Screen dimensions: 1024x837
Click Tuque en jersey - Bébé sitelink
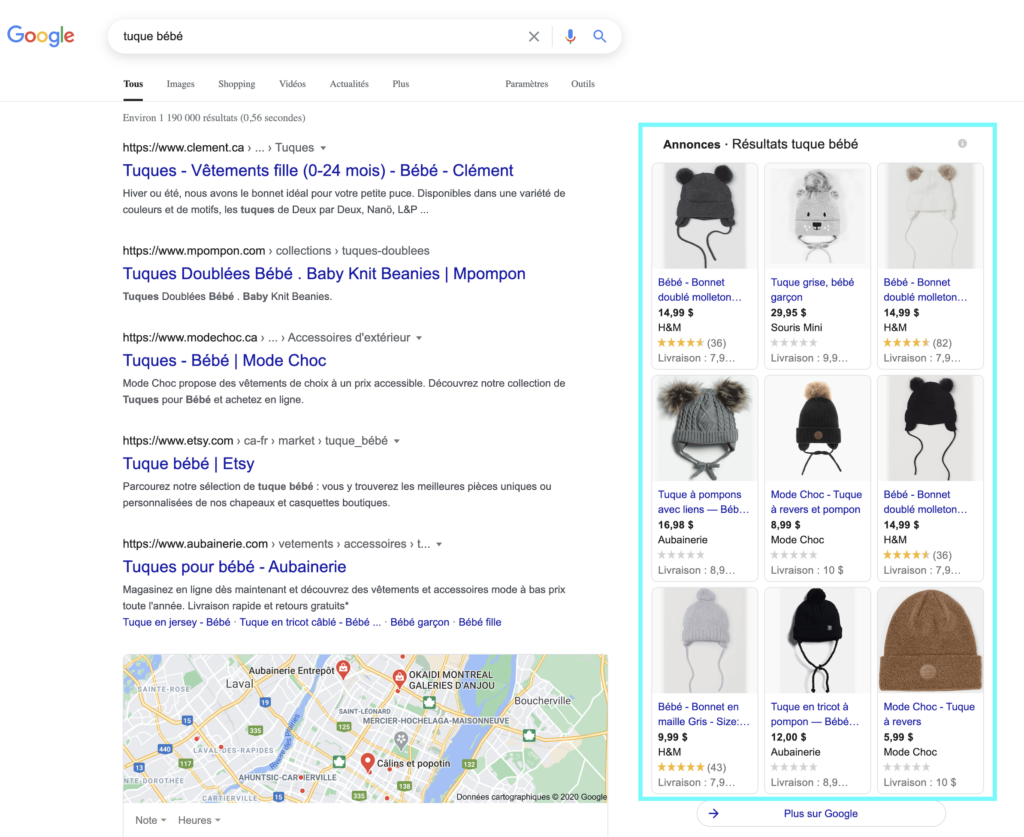pyautogui.click(x=176, y=622)
